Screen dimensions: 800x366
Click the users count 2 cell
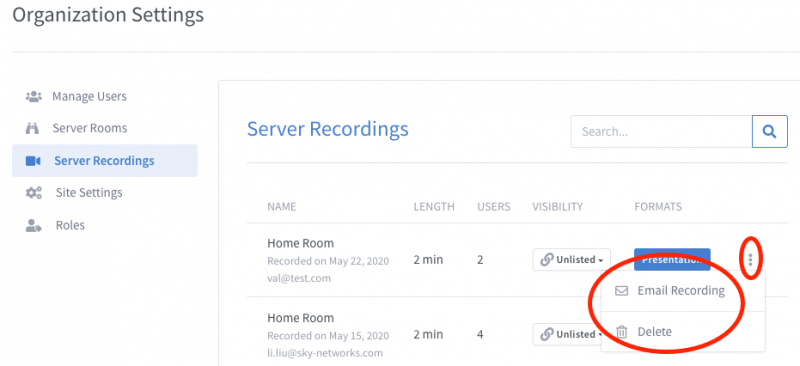480,260
